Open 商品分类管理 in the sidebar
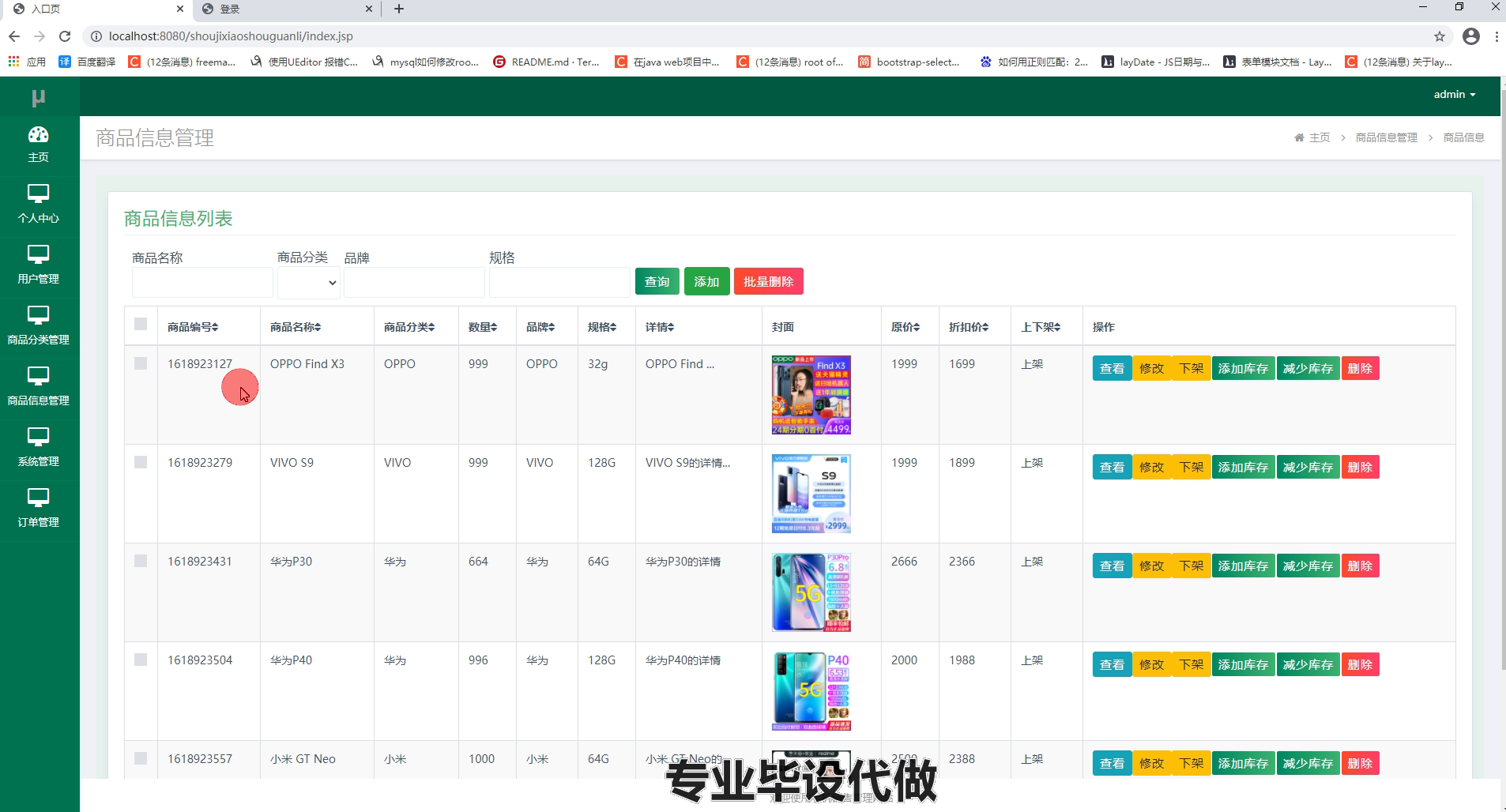The image size is (1506, 812). pyautogui.click(x=38, y=326)
